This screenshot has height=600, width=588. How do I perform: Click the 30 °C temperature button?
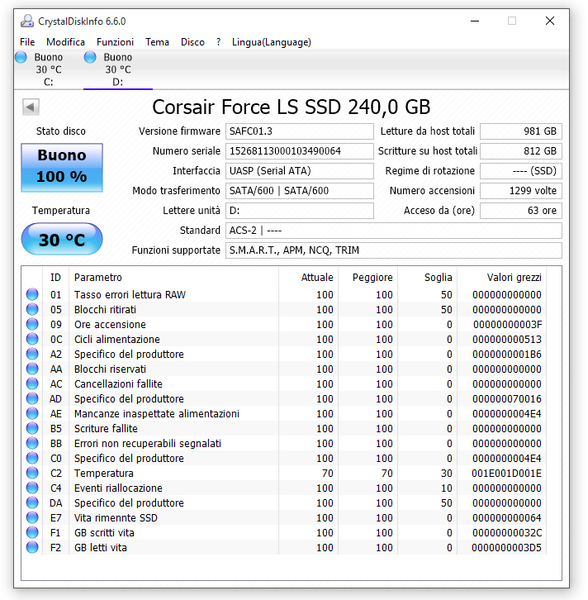(x=62, y=239)
